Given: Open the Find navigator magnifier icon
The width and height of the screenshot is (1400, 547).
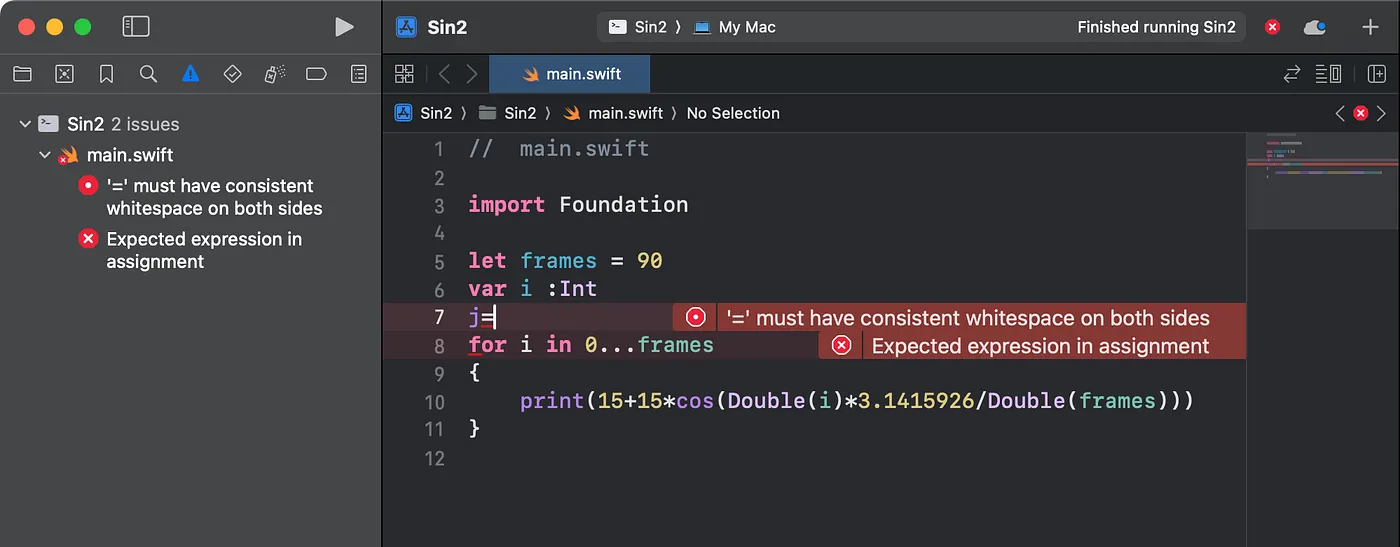Looking at the screenshot, I should coord(148,74).
